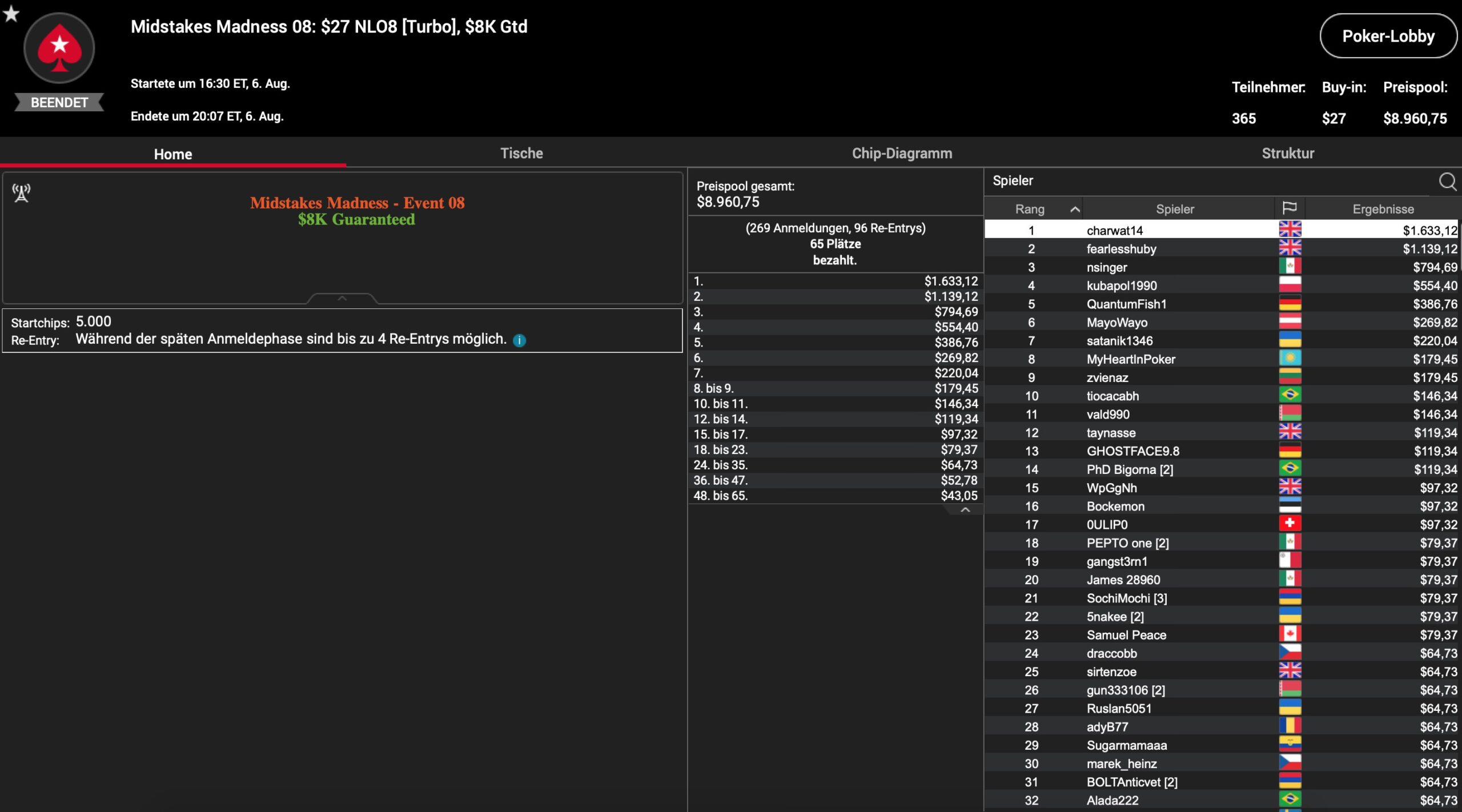The width and height of the screenshot is (1462, 812).
Task: Collapse the prize payout list
Action: tap(965, 509)
